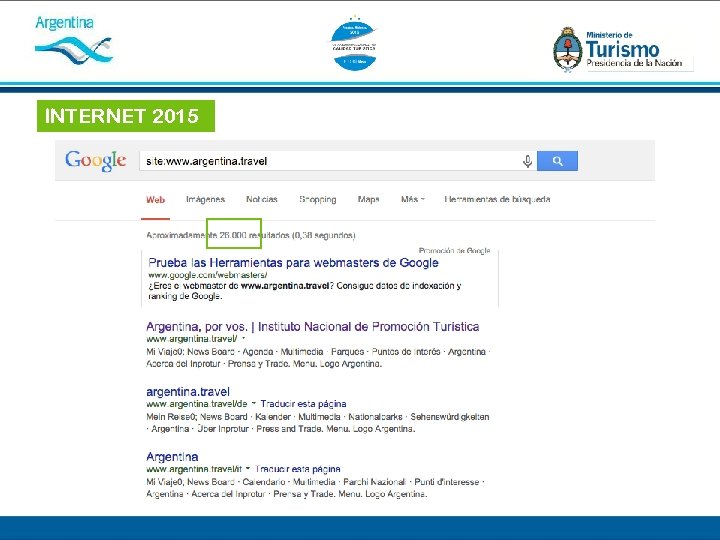Activate the microphone voice search icon
The height and width of the screenshot is (540, 720).
click(527, 161)
